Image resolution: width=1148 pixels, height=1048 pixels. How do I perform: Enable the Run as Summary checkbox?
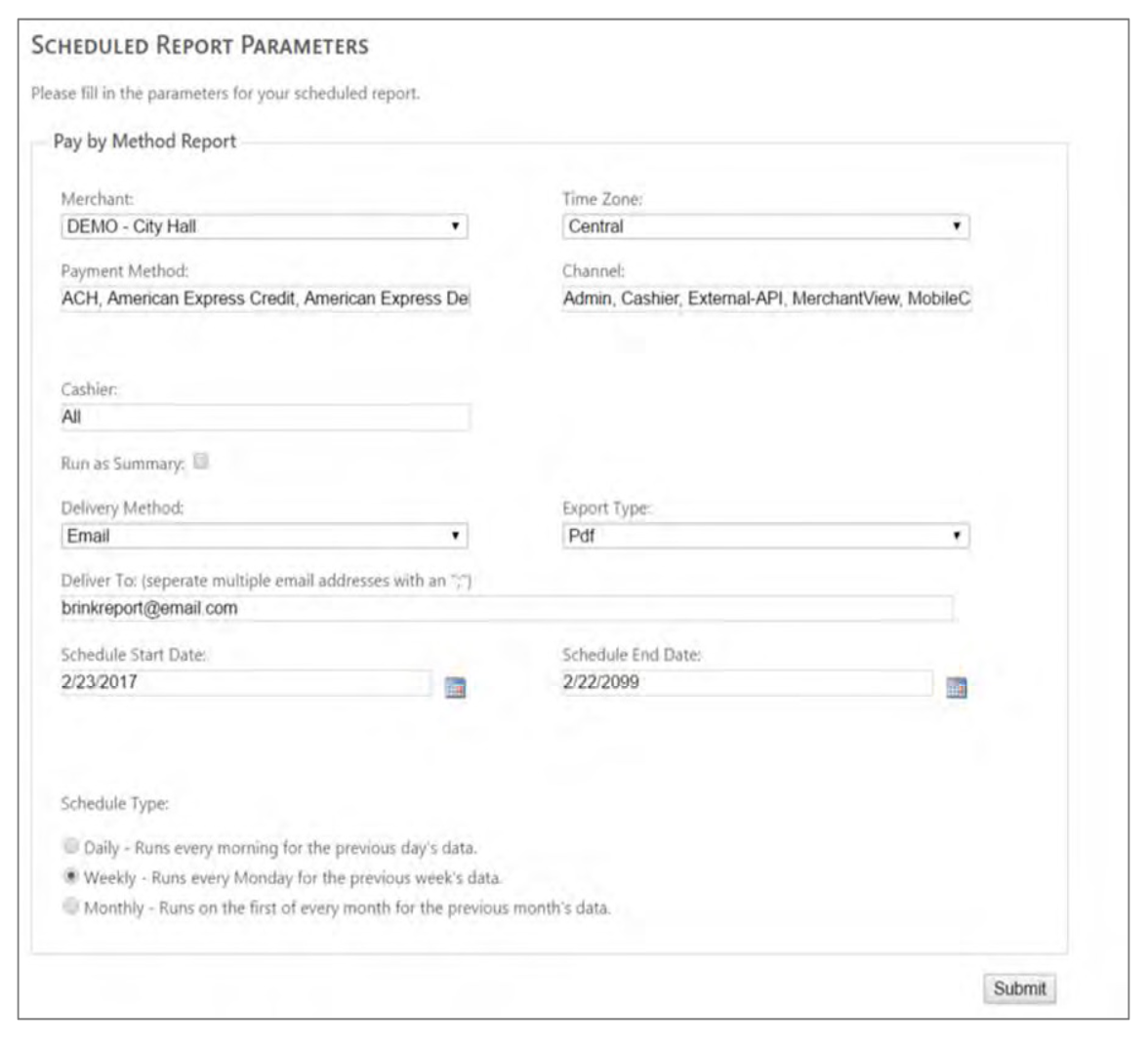pos(201,462)
